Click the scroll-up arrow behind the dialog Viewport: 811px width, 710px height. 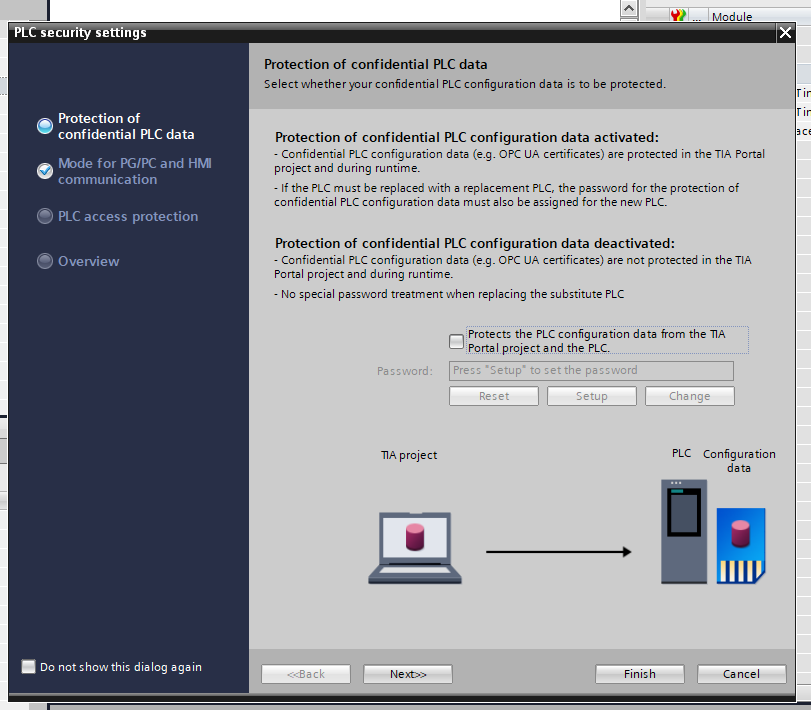pos(629,8)
